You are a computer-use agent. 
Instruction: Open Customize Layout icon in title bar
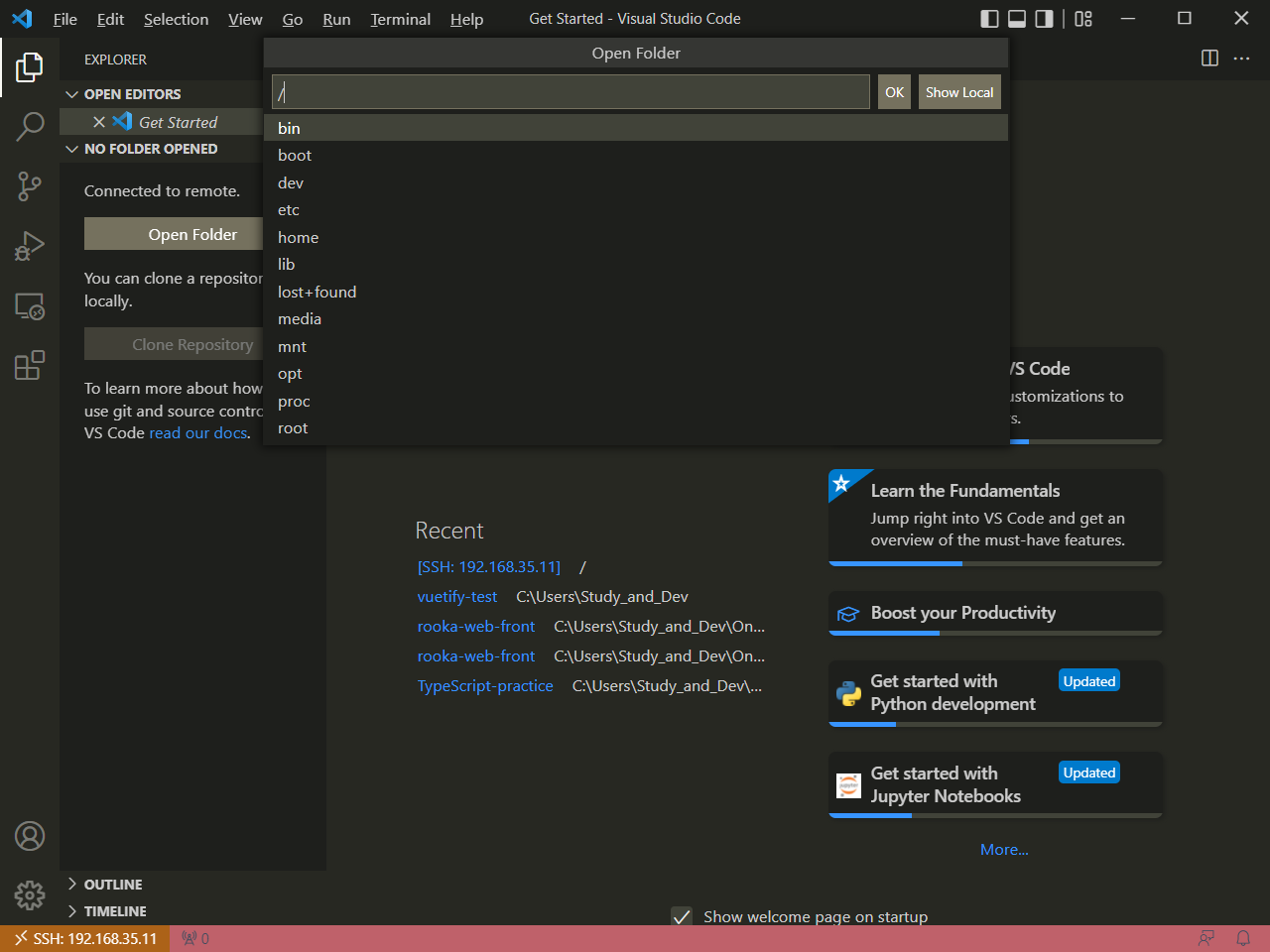(x=1083, y=19)
